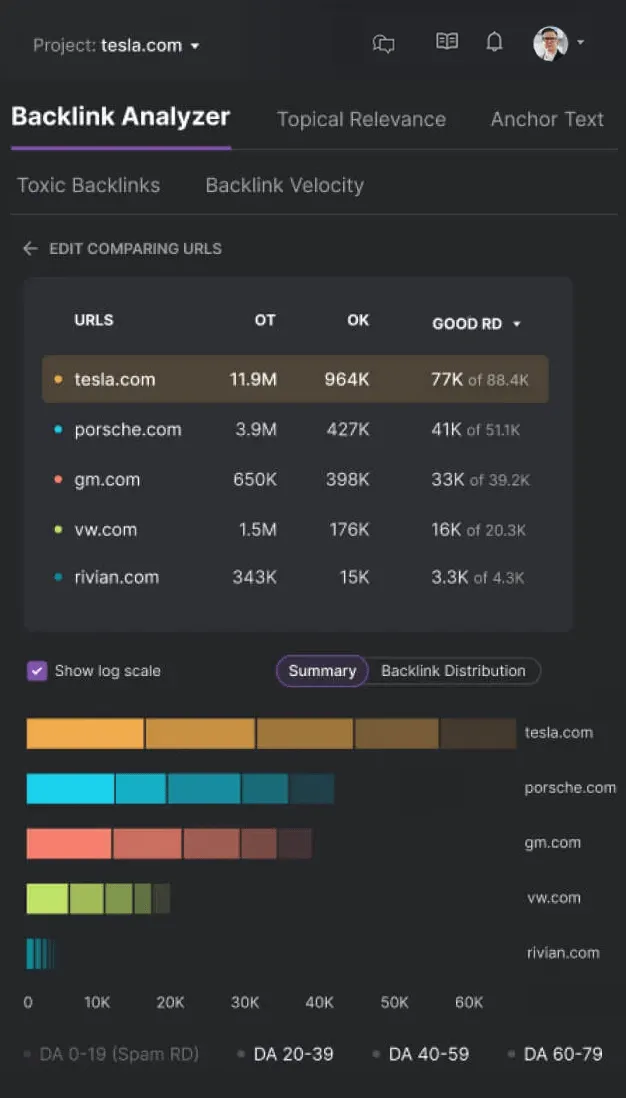Screen dimensions: 626x1098
Task: Switch to the Topical Relevance tab
Action: (361, 119)
